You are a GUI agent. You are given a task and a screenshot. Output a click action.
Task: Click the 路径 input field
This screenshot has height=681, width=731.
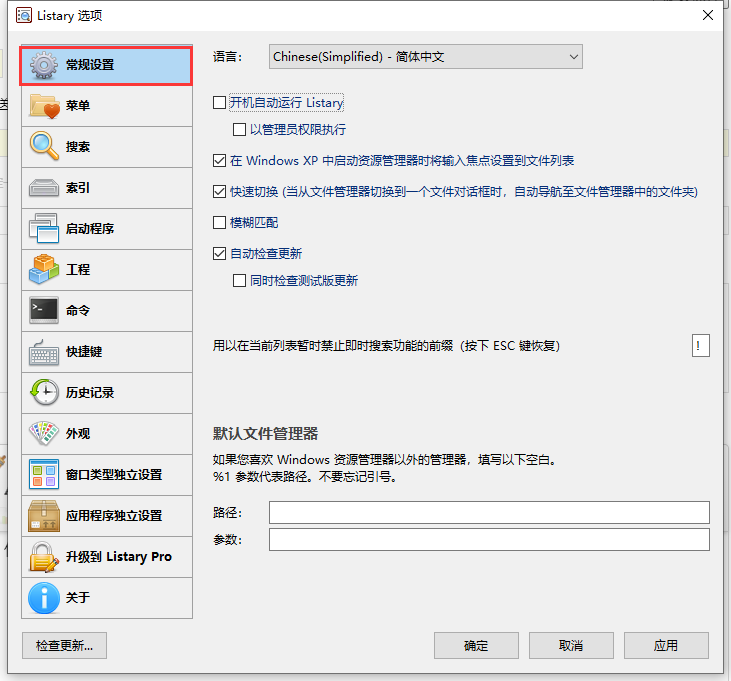pos(489,513)
